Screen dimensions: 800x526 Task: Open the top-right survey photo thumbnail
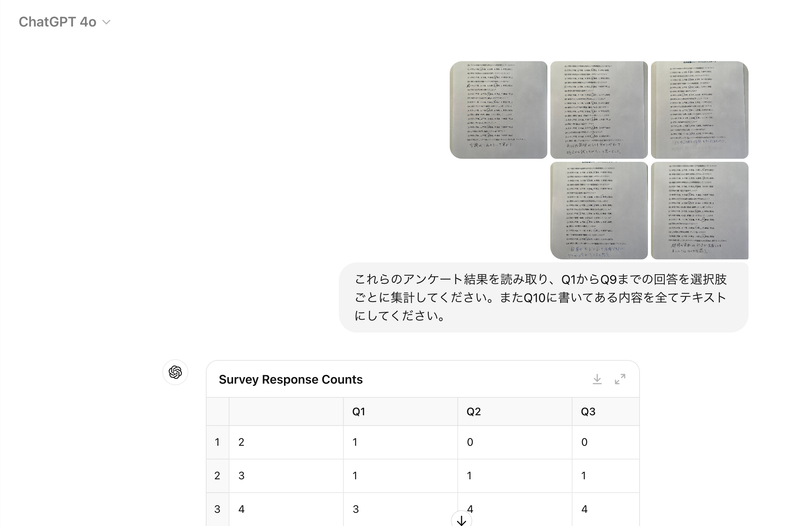click(699, 110)
